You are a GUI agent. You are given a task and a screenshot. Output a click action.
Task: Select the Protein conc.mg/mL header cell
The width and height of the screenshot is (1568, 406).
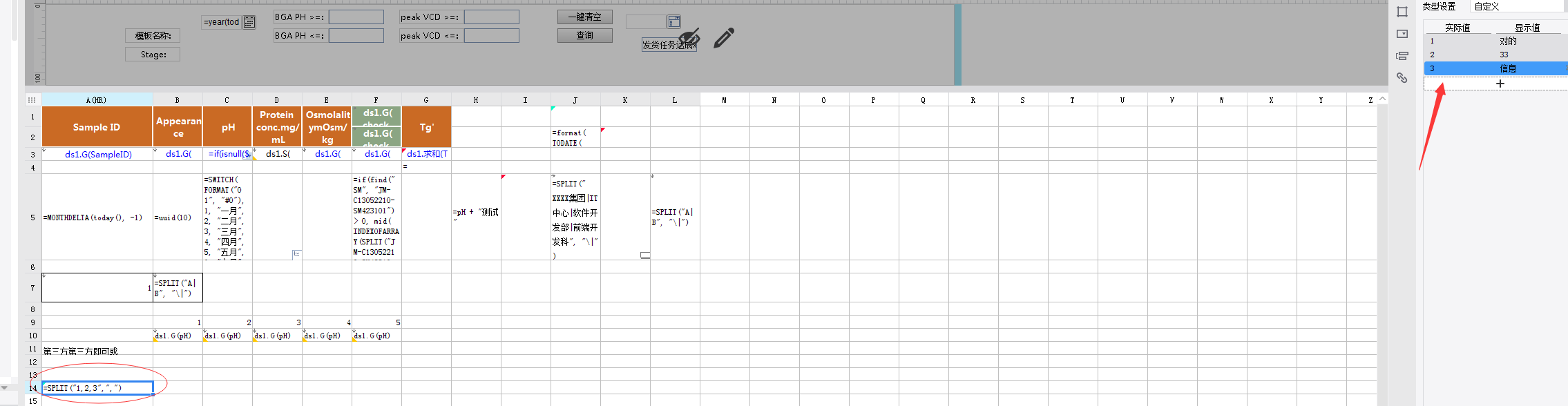pos(277,127)
